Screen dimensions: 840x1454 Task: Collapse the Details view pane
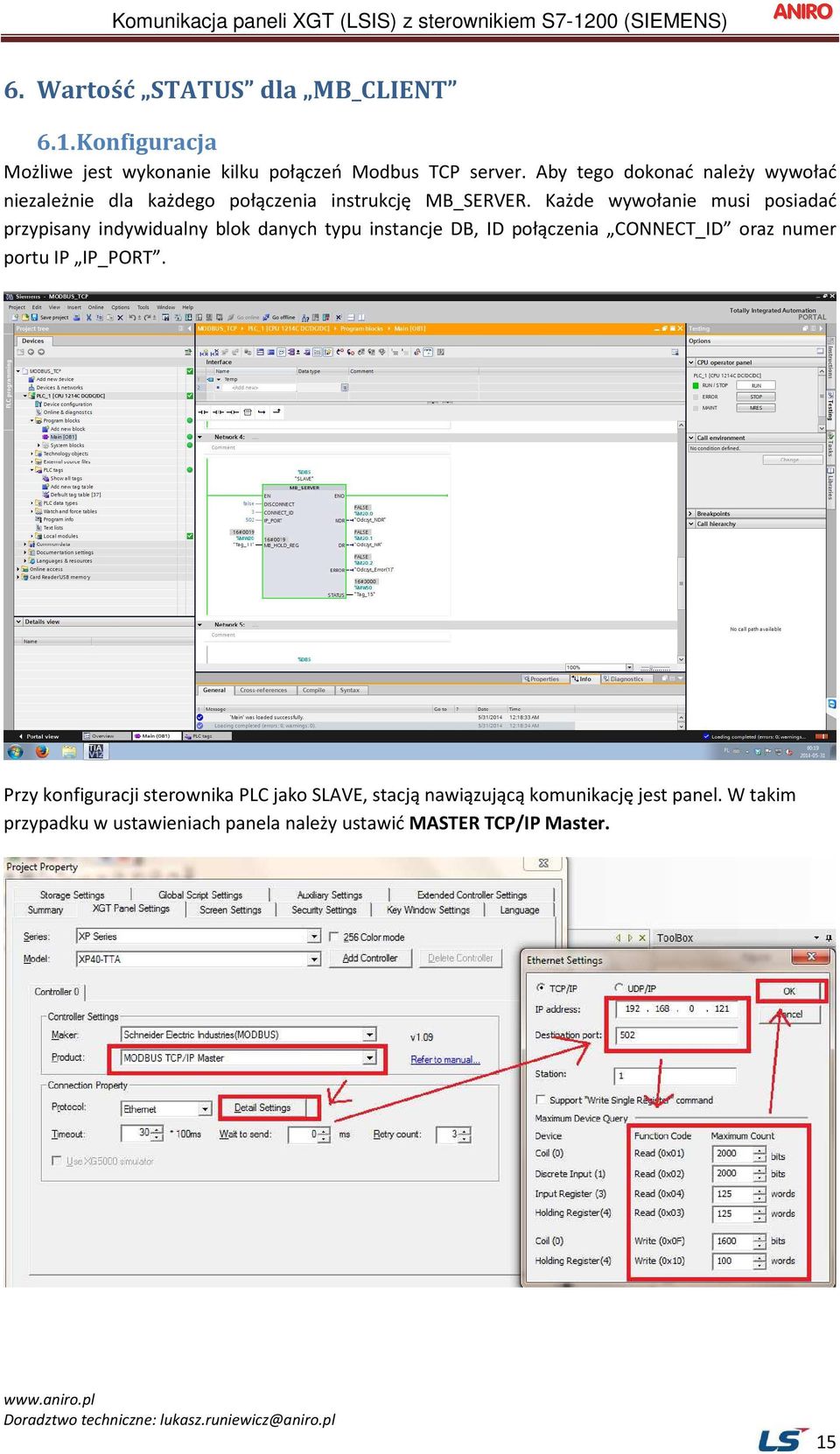(x=19, y=622)
